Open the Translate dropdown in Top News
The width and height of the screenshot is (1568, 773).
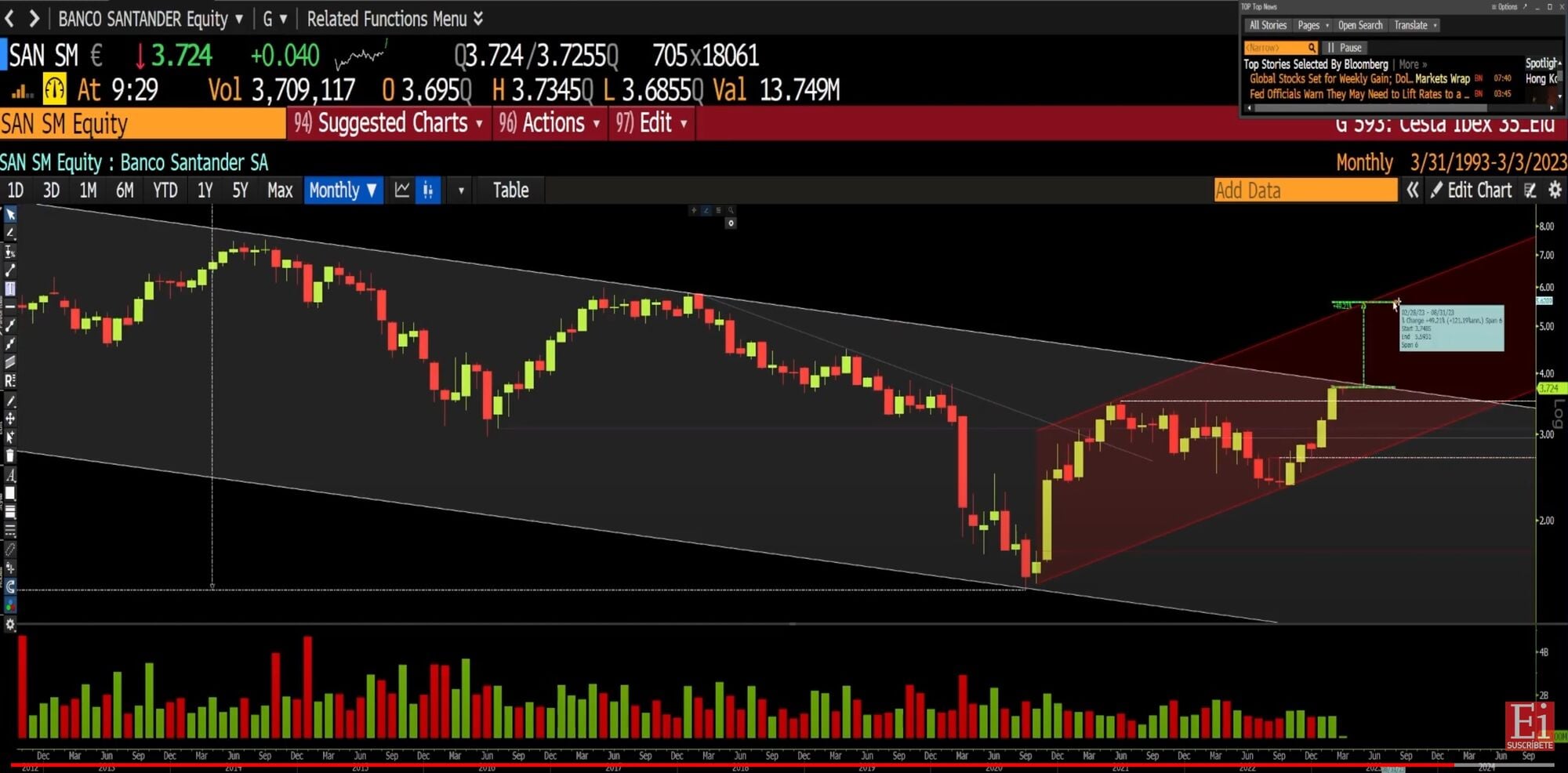coord(1415,25)
